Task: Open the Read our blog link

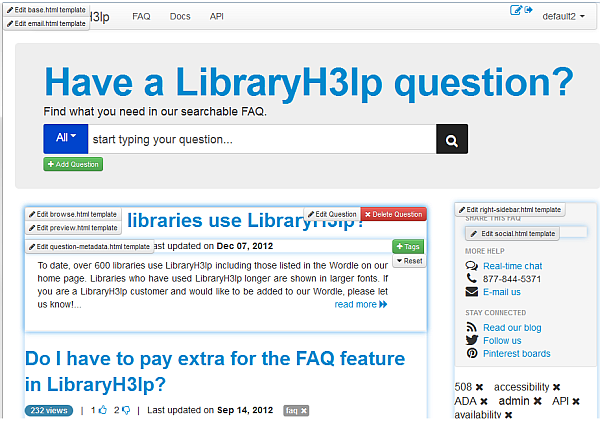Action: point(512,328)
